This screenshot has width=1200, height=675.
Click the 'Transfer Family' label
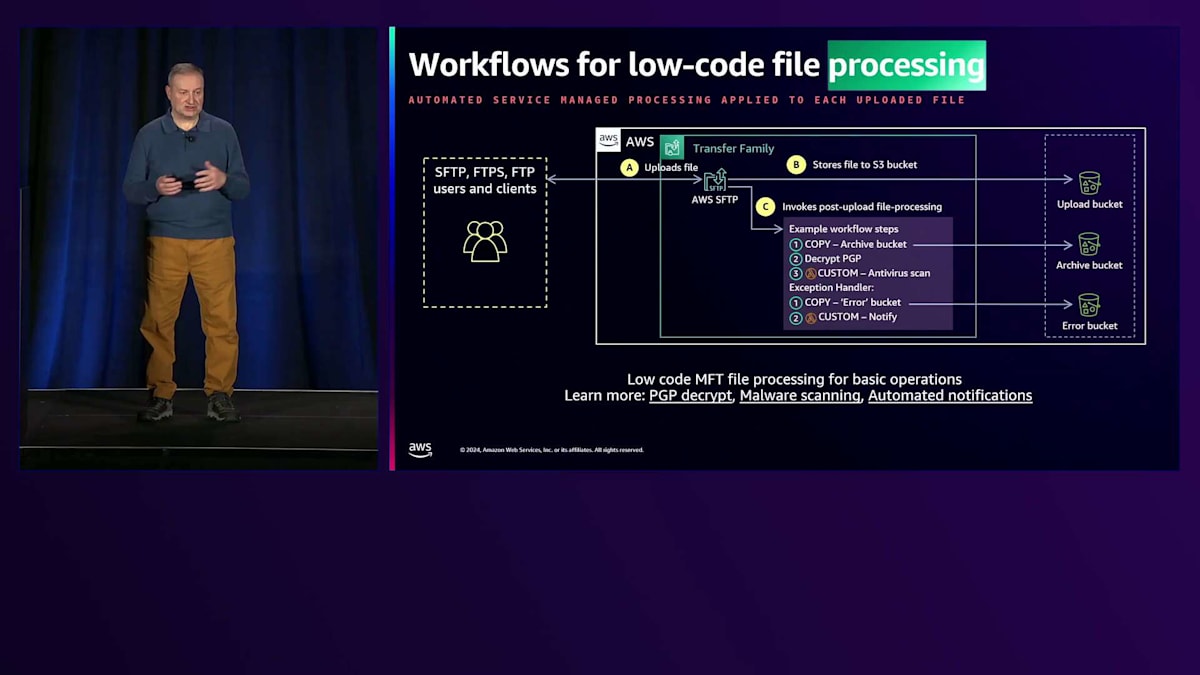tap(733, 148)
